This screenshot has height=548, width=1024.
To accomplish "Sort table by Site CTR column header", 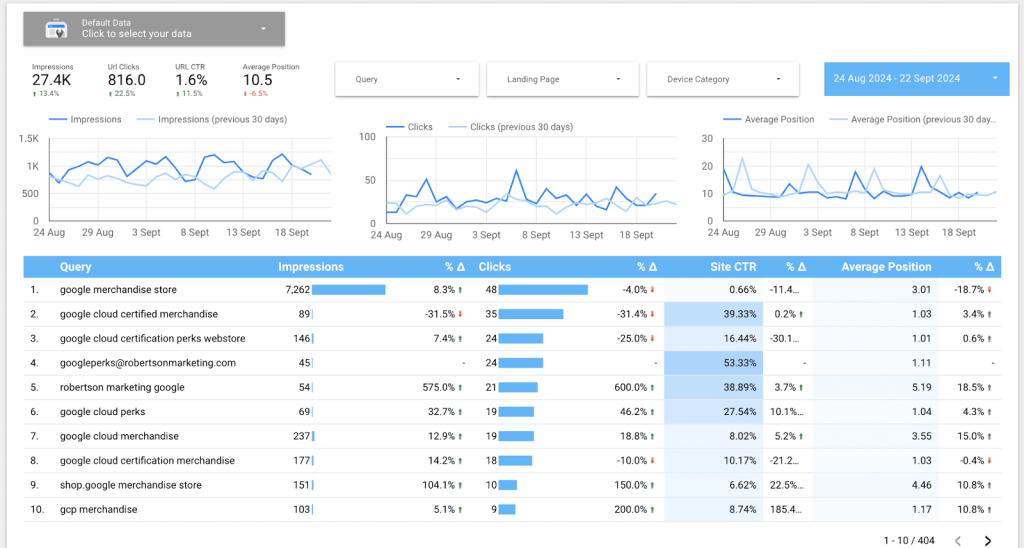I will tap(733, 266).
